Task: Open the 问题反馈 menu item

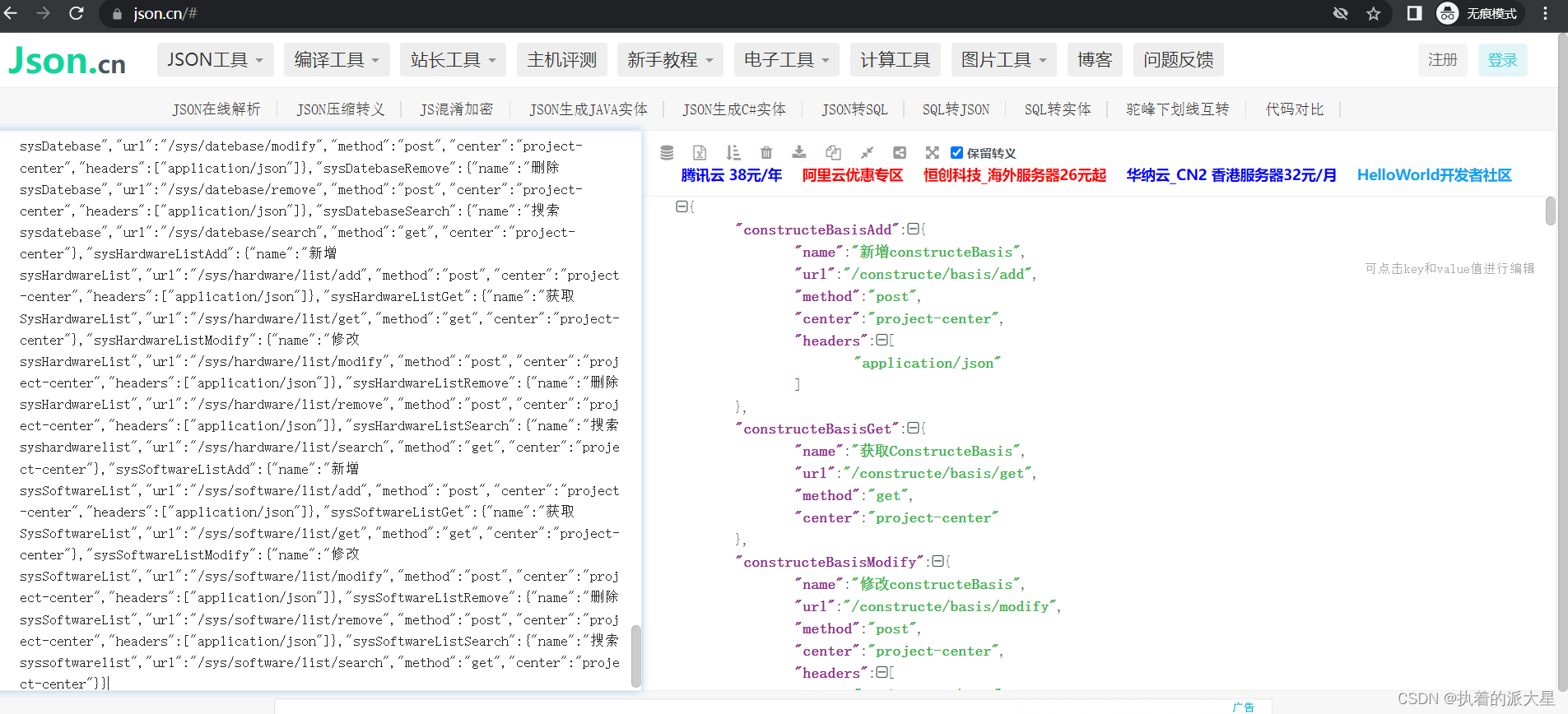Action: pyautogui.click(x=1179, y=60)
